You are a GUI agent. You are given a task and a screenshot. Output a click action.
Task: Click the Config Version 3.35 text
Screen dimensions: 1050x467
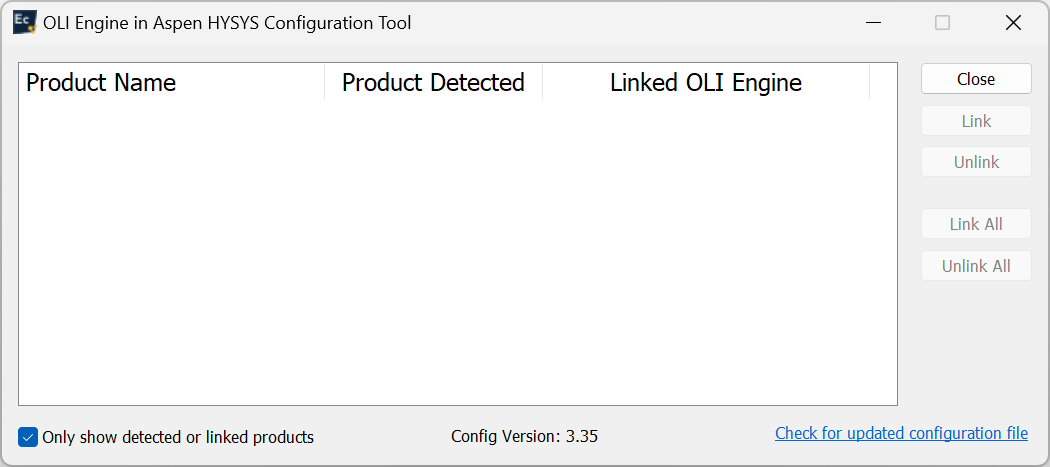(x=524, y=436)
